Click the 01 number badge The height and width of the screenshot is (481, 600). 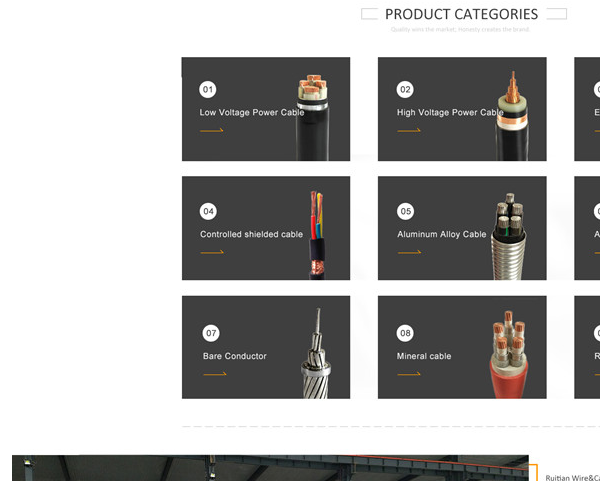click(208, 90)
